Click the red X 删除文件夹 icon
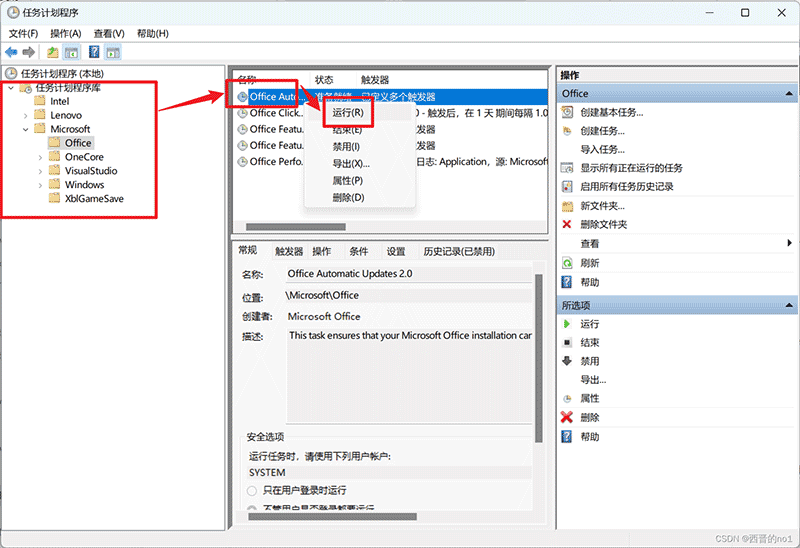This screenshot has height=548, width=800. 568,225
